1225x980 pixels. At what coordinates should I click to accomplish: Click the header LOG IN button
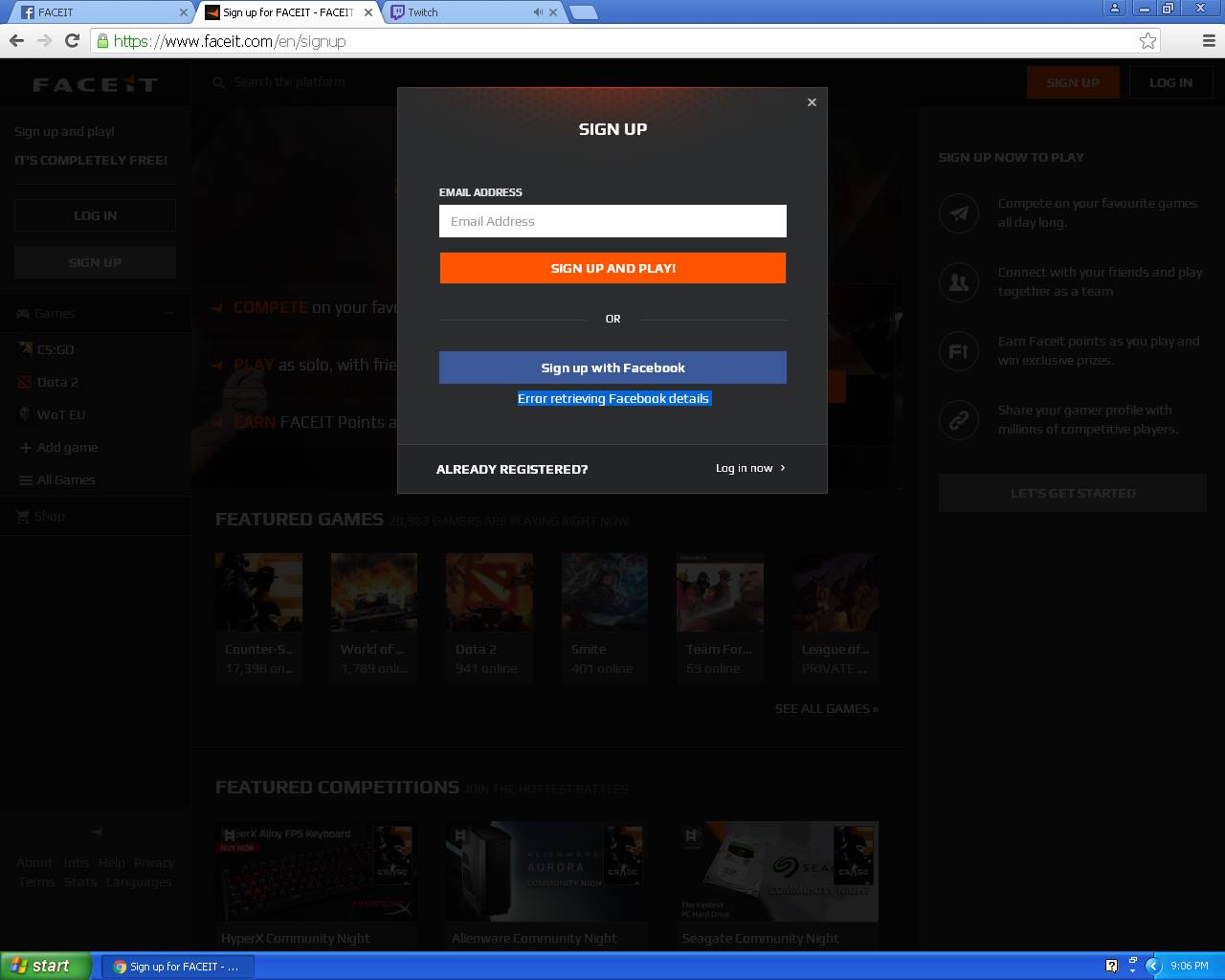(x=1170, y=82)
